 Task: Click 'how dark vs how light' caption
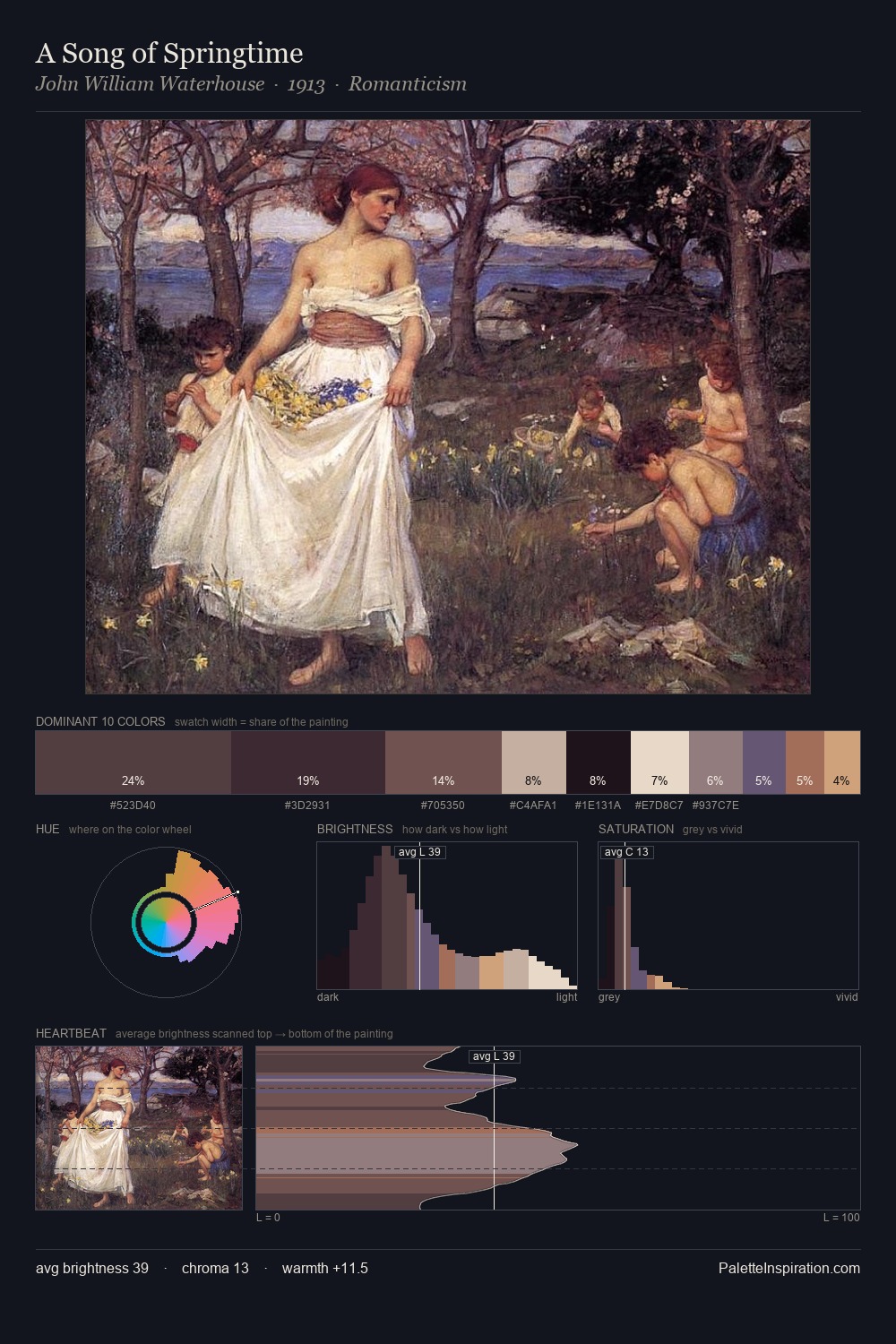point(455,830)
